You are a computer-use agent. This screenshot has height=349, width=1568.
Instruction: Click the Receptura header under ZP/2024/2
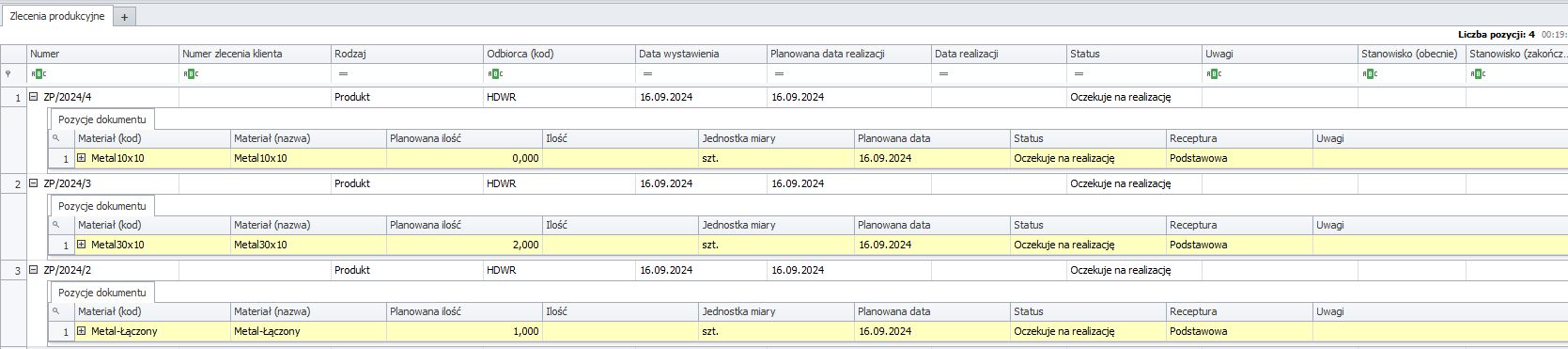pos(1239,311)
